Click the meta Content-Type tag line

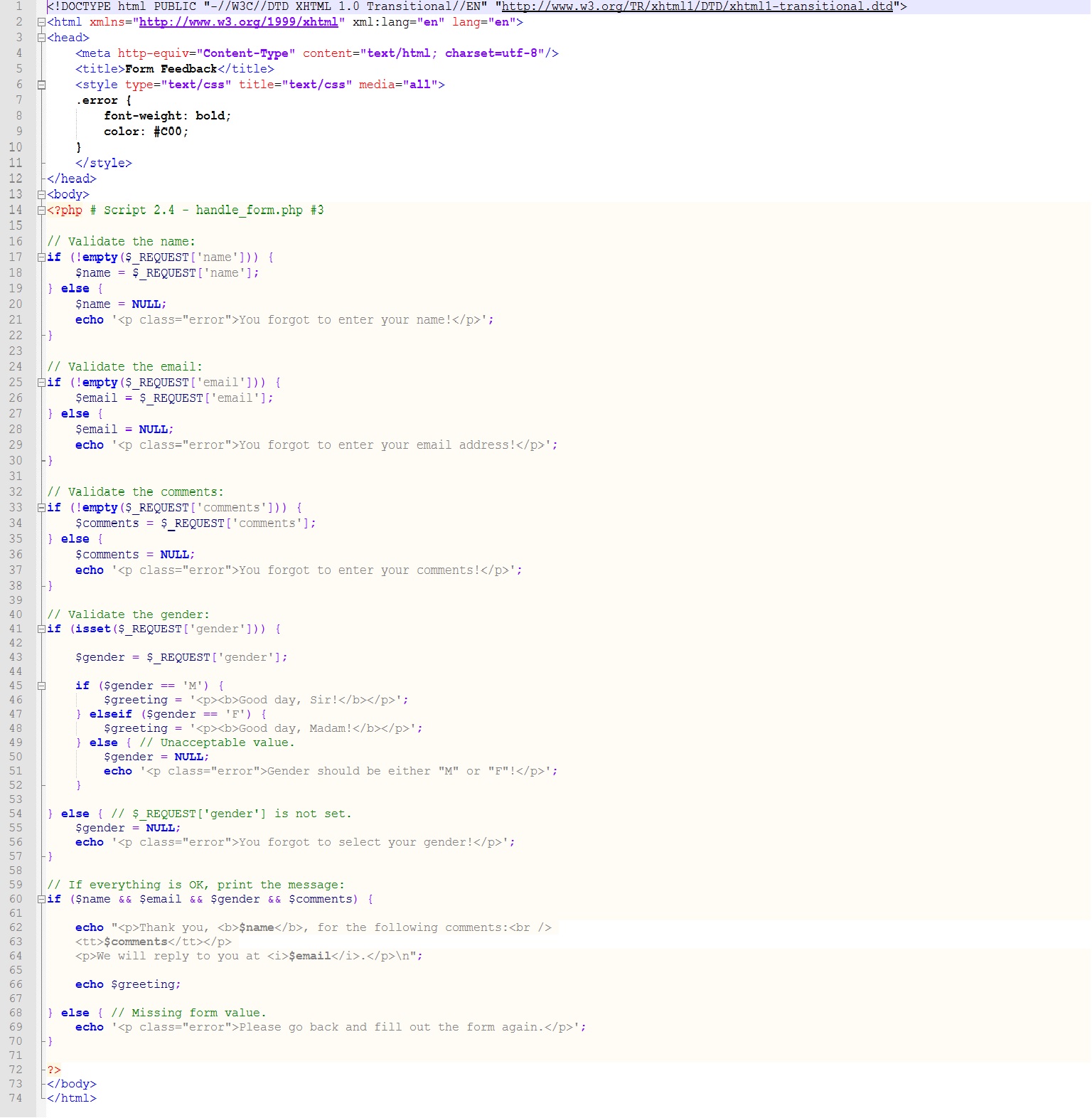point(317,53)
